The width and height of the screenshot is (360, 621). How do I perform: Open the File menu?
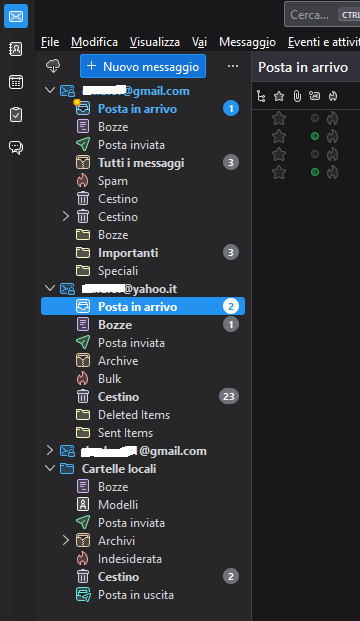[50, 42]
